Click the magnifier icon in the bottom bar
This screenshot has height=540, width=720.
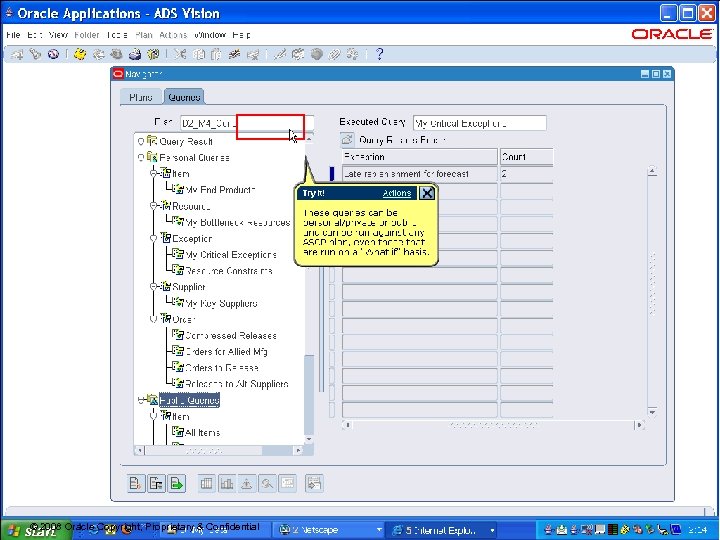267,483
